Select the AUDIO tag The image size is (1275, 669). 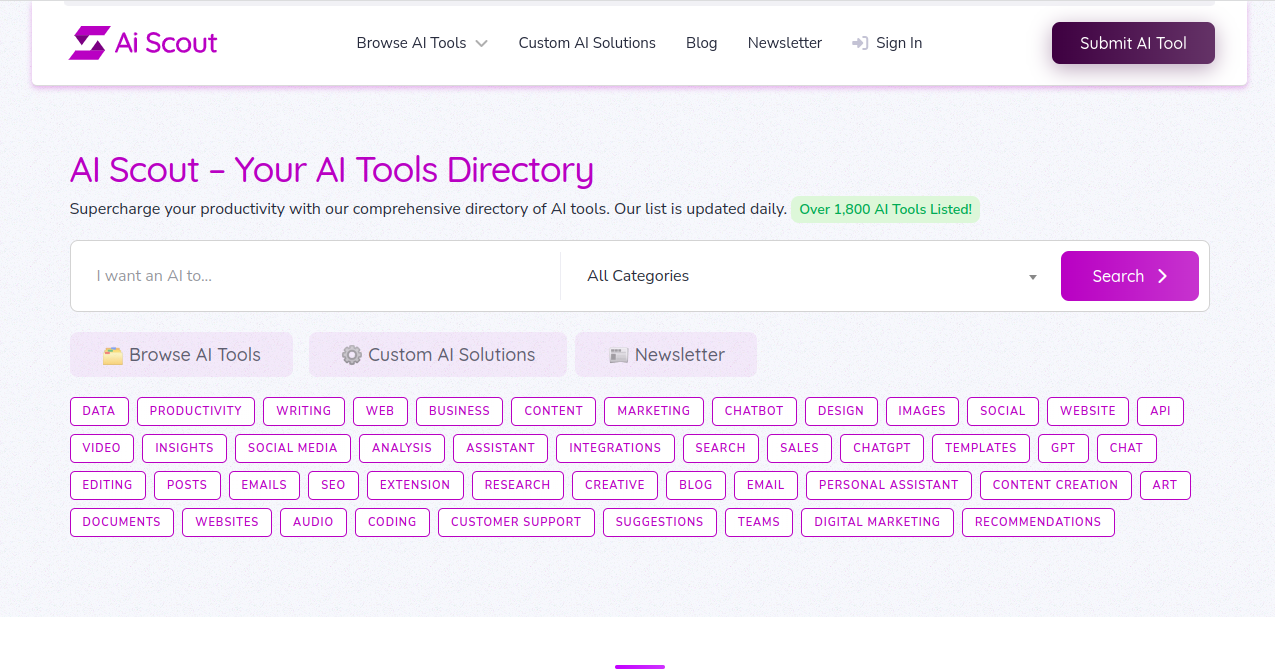click(x=313, y=522)
